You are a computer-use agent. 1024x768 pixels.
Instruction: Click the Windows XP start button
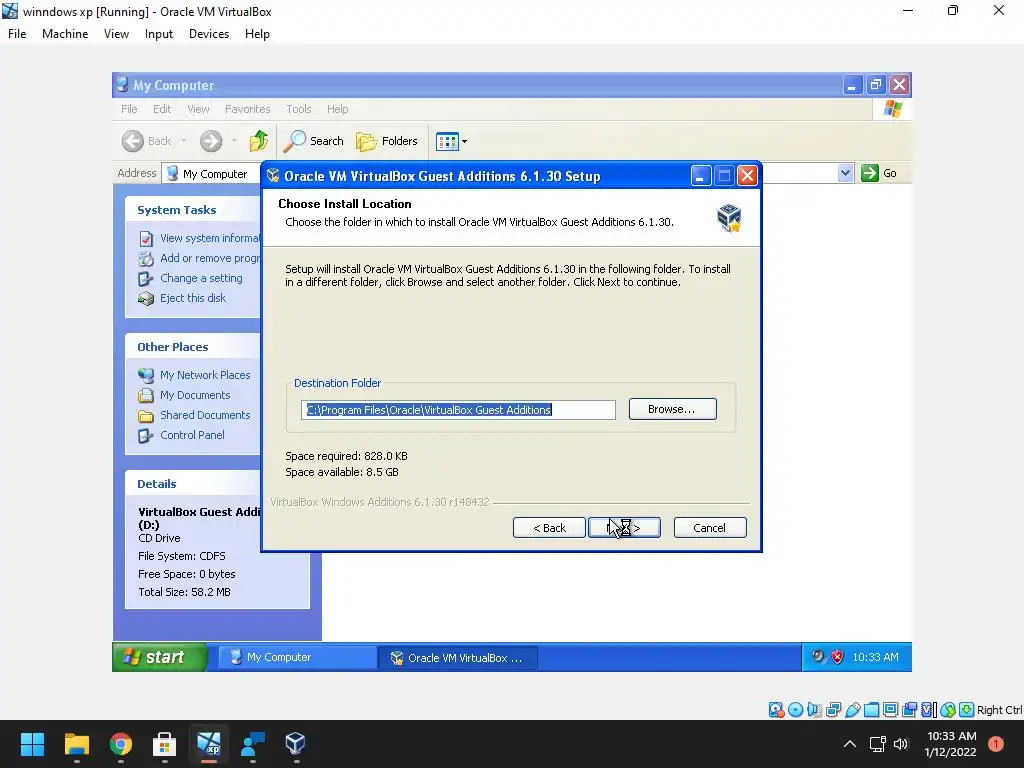point(160,657)
